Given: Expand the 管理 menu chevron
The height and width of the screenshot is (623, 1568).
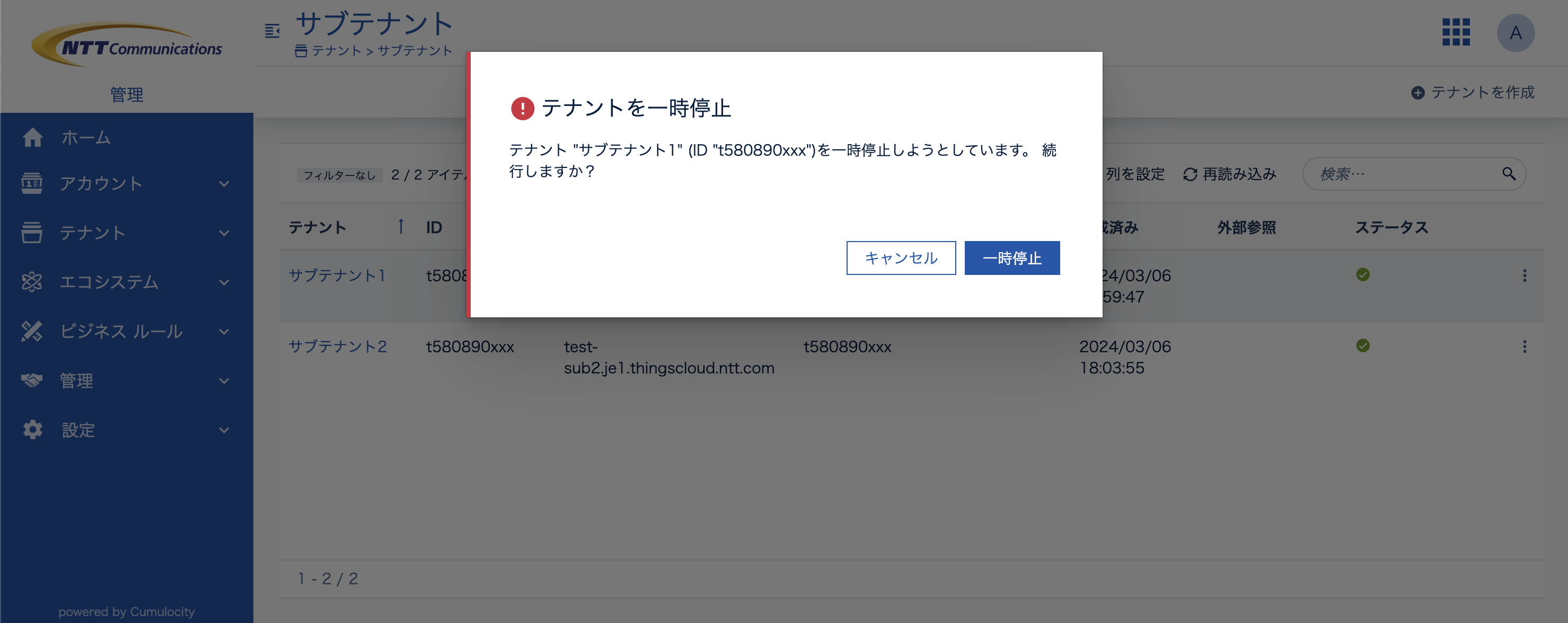Looking at the screenshot, I should [x=224, y=381].
